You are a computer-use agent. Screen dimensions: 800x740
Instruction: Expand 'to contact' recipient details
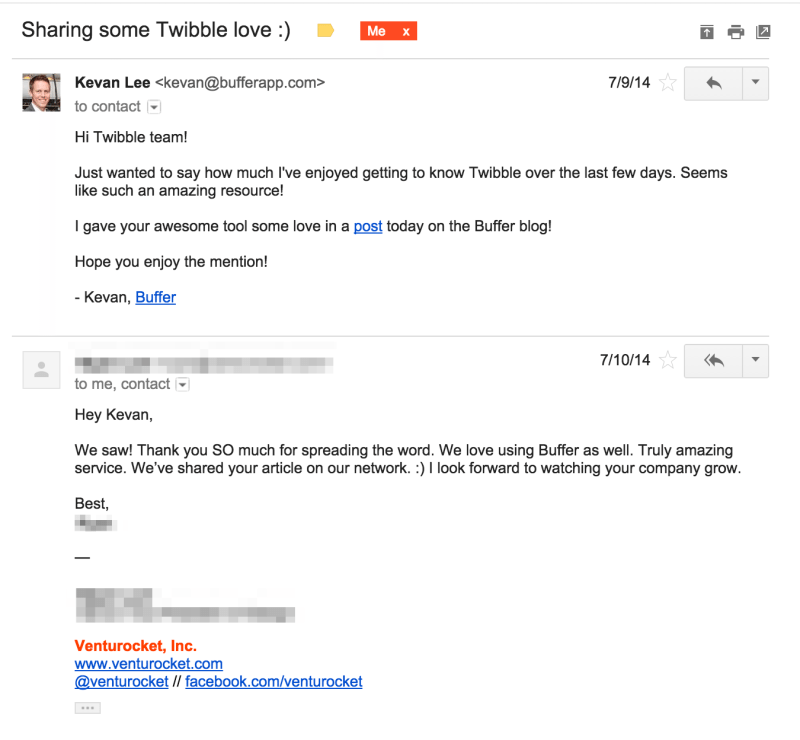pyautogui.click(x=153, y=106)
